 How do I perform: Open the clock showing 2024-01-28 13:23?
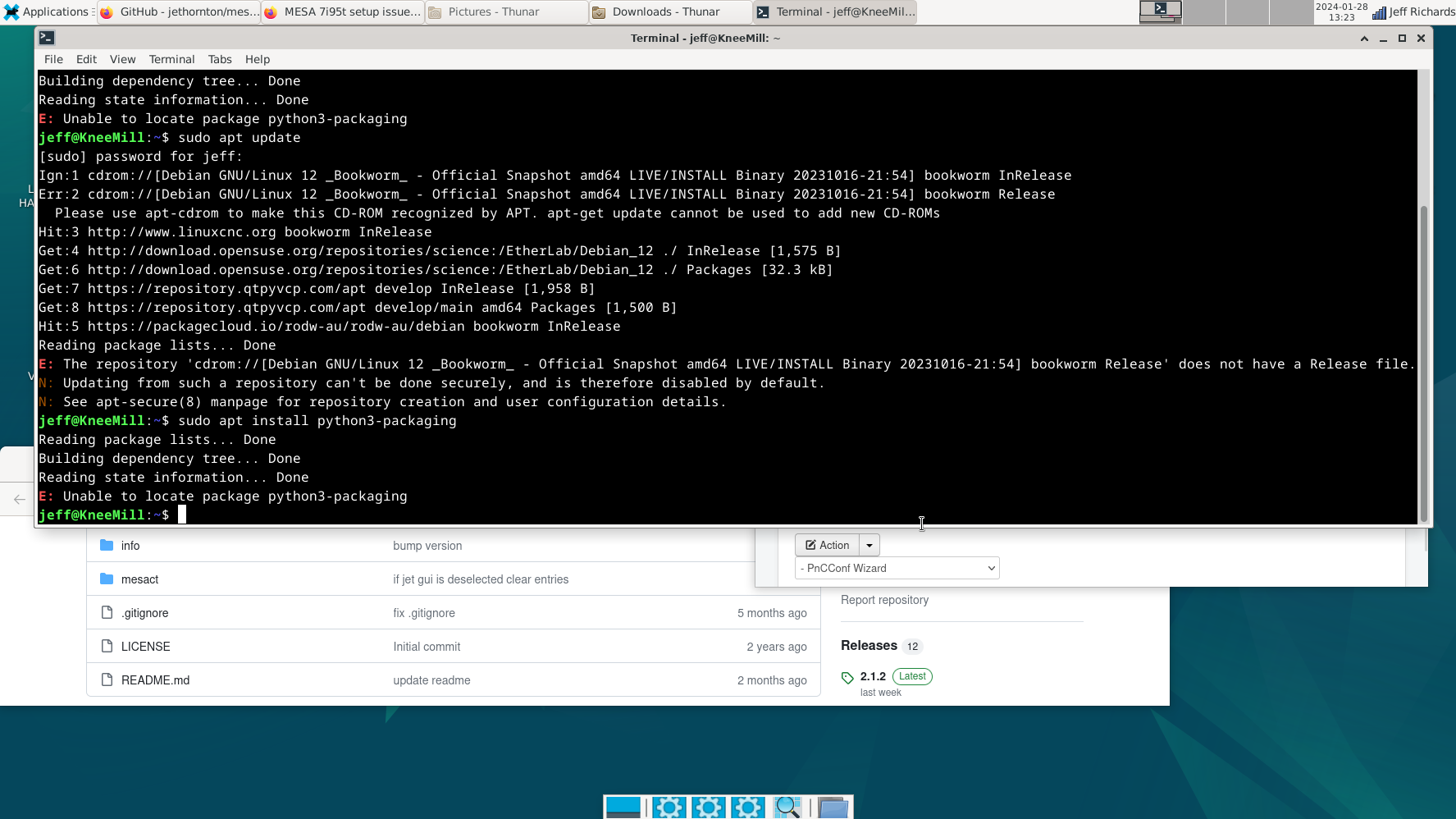(1341, 11)
